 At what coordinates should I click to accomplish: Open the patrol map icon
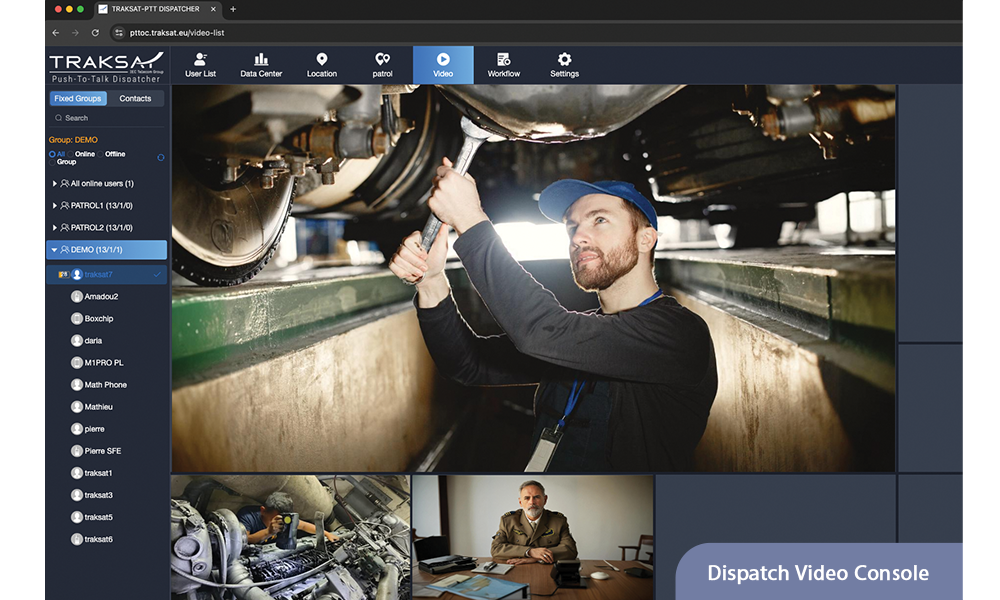(382, 60)
